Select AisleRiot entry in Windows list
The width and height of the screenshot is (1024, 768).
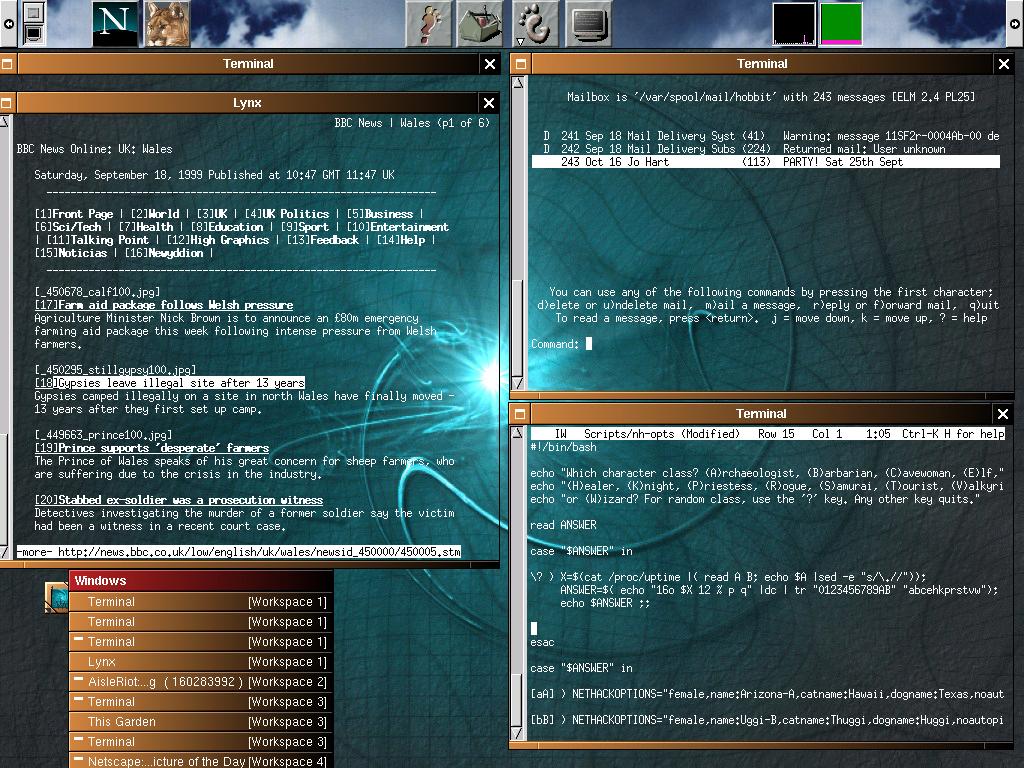coord(201,682)
